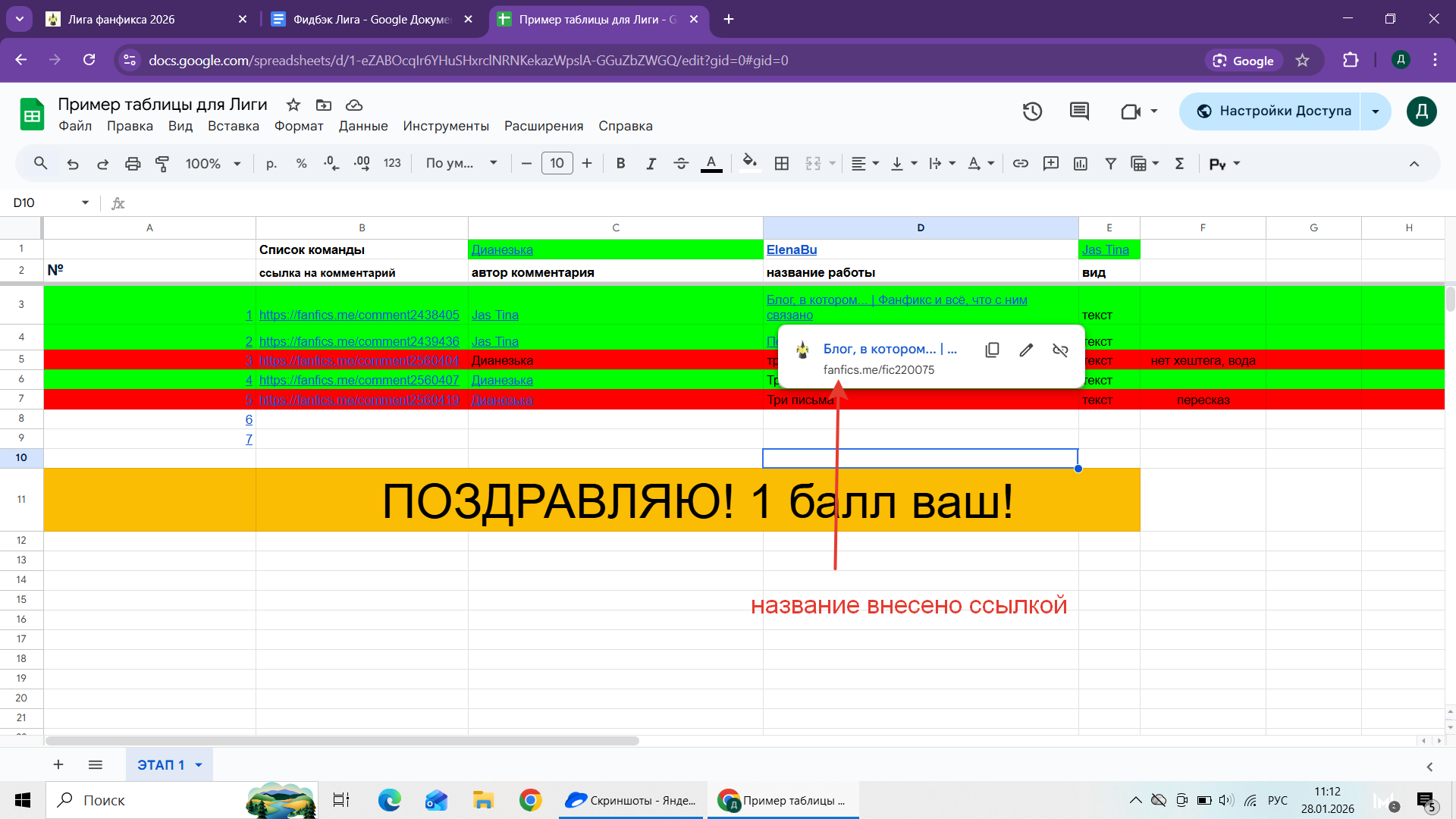Toggle italic formatting
This screenshot has height=819, width=1456.
click(651, 164)
